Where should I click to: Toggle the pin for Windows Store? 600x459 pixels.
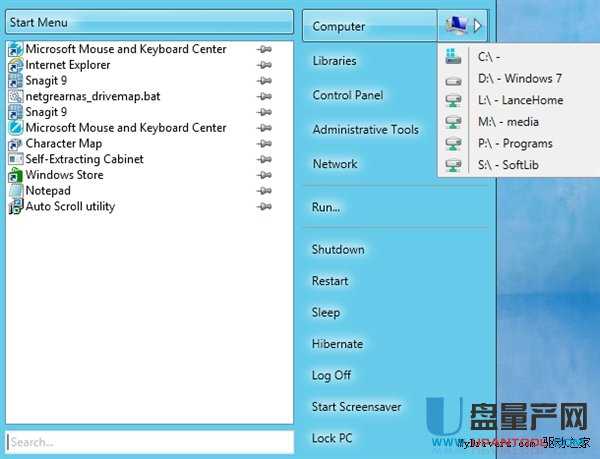click(264, 175)
